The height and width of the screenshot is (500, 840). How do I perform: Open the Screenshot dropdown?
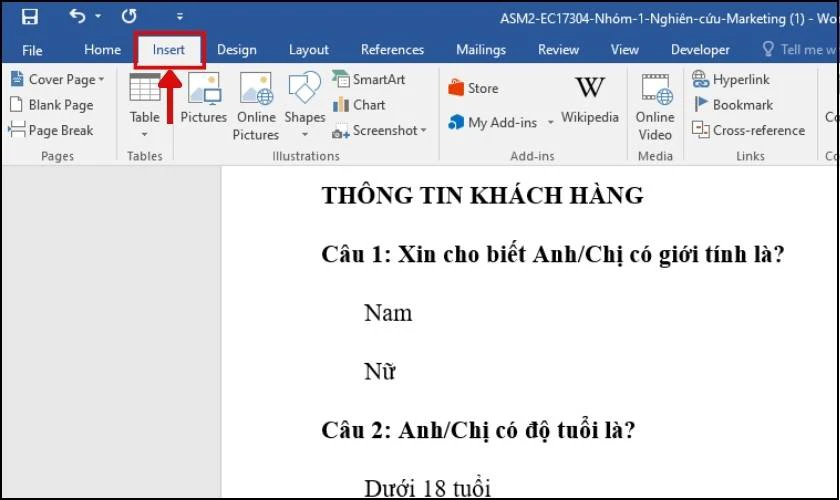point(379,130)
